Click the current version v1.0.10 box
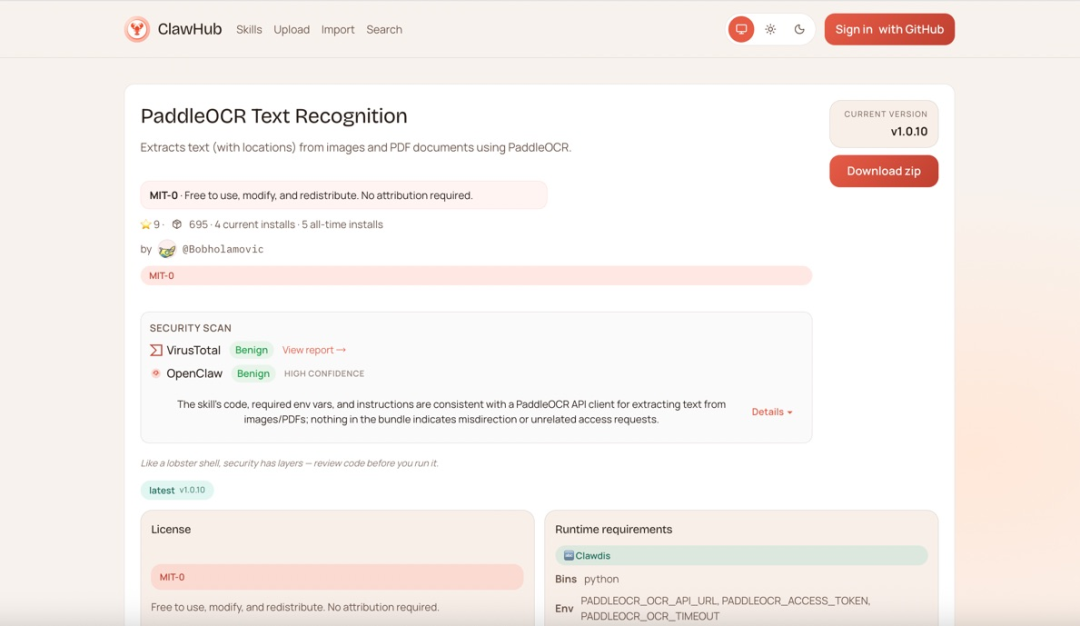 click(x=884, y=124)
